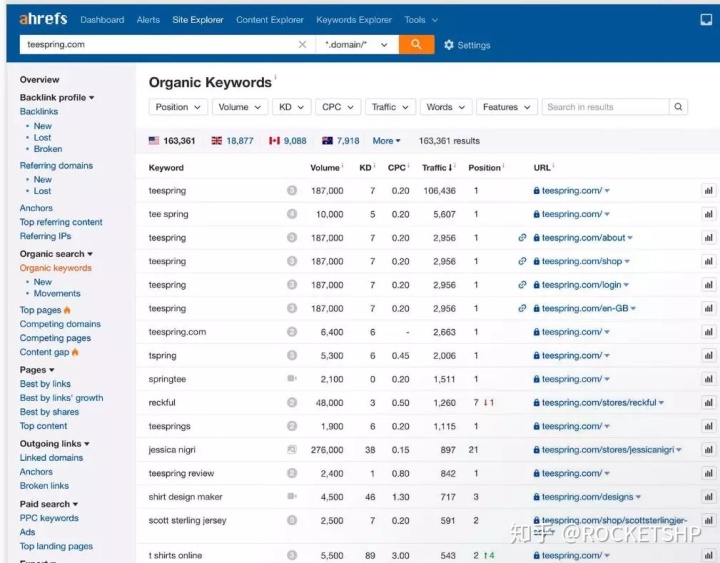Switch to Content Explorer tab
The image size is (720, 563).
(270, 19)
